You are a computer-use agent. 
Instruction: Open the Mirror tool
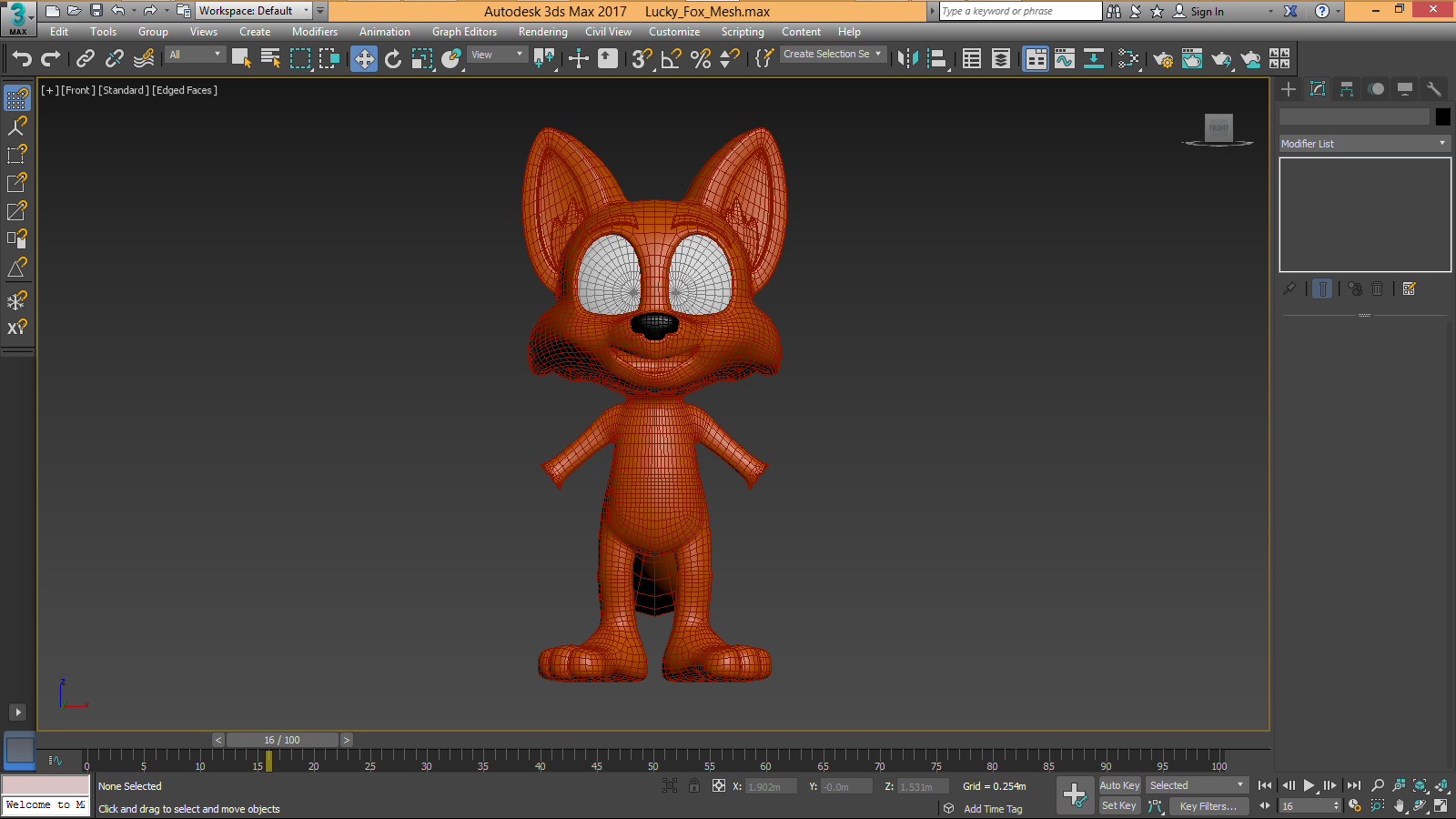[x=907, y=59]
